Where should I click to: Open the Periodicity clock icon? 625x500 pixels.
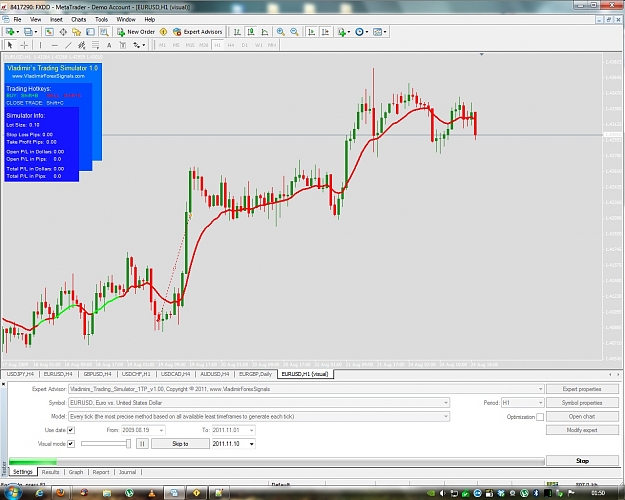tap(360, 32)
